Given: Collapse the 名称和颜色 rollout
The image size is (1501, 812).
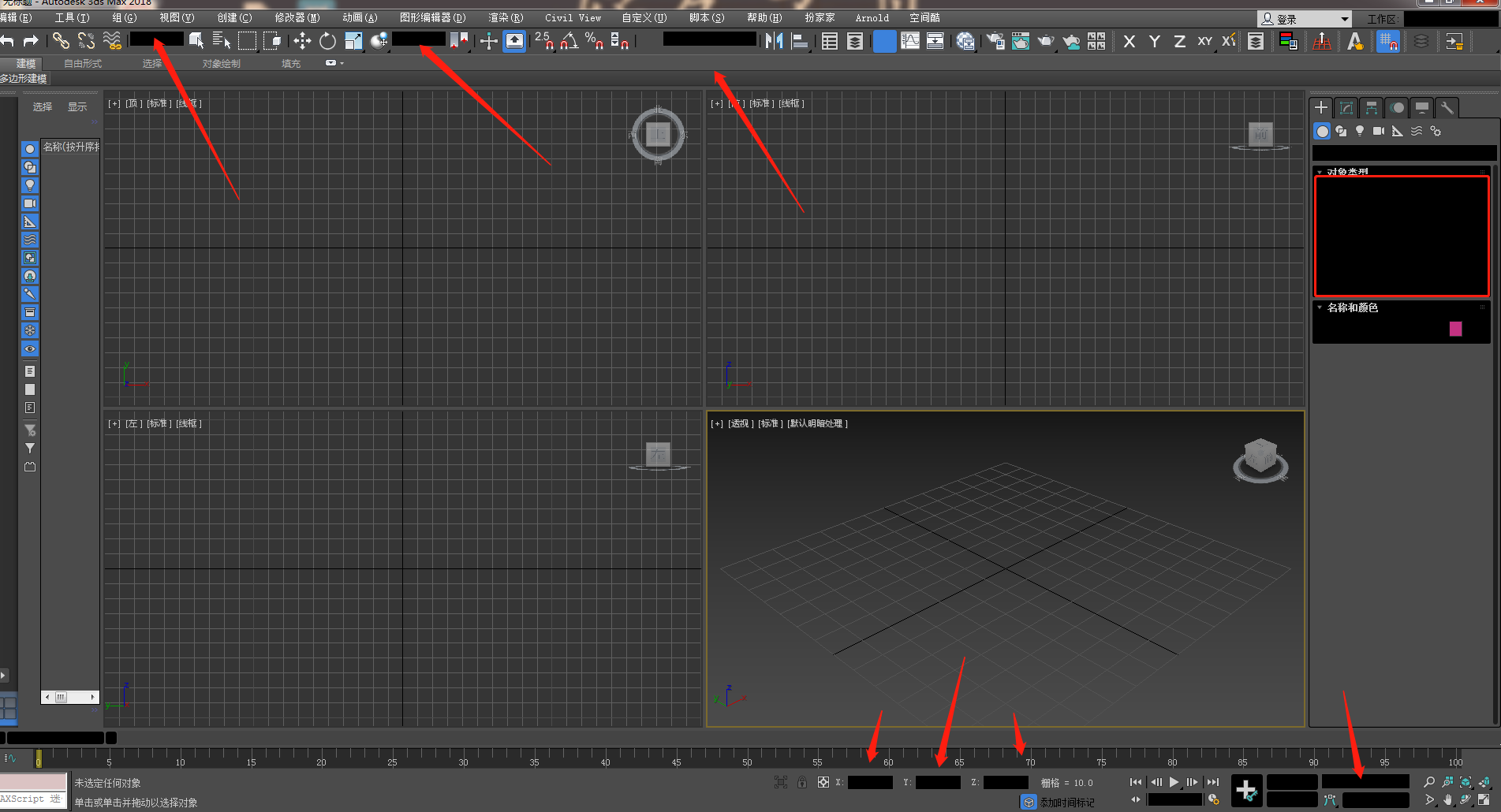Looking at the screenshot, I should click(x=1352, y=307).
